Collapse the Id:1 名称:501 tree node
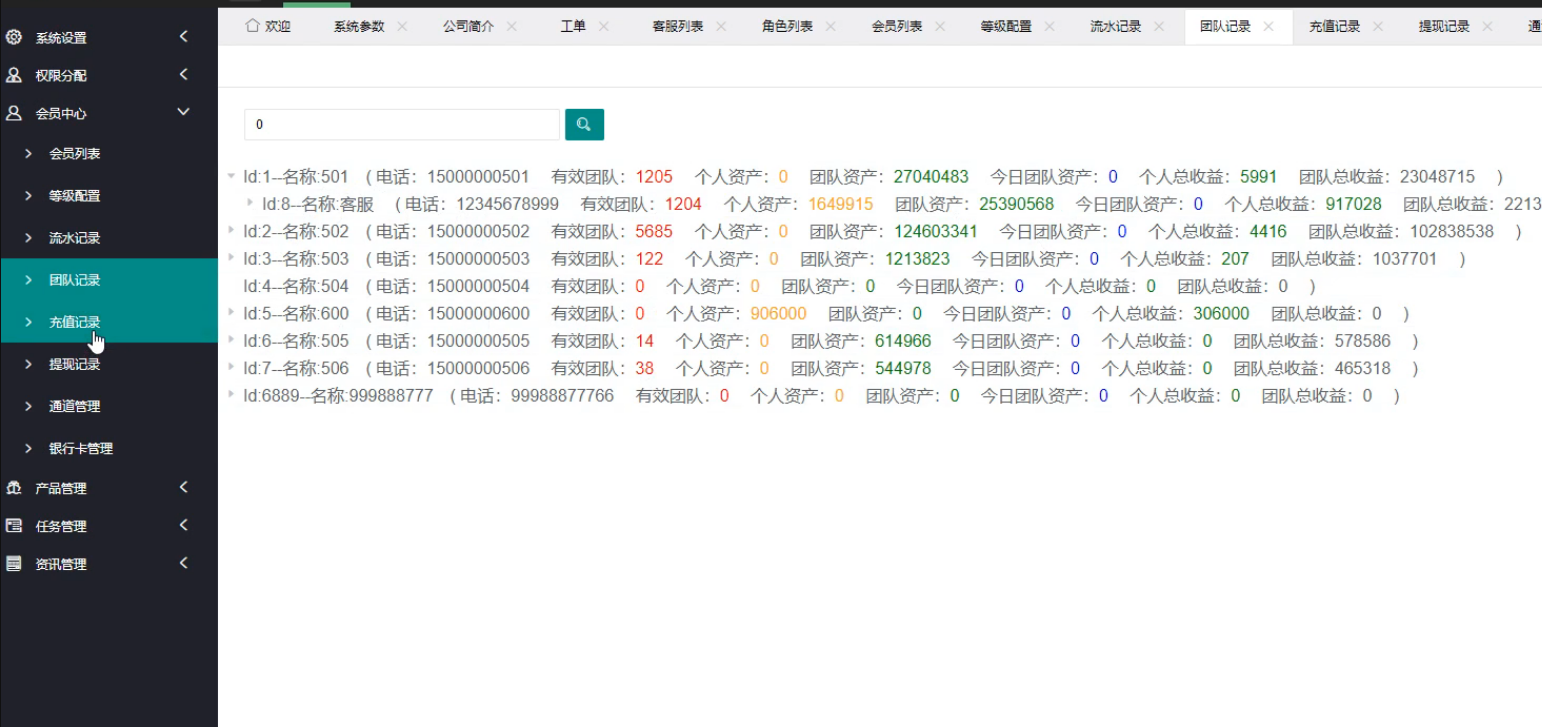The height and width of the screenshot is (727, 1542). click(x=233, y=176)
